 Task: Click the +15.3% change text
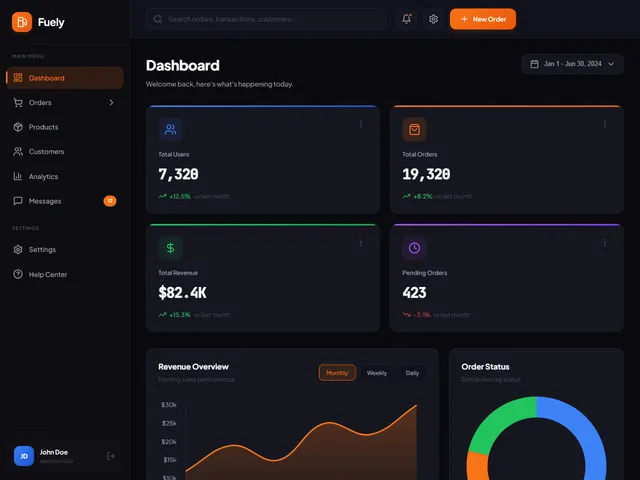coord(180,315)
